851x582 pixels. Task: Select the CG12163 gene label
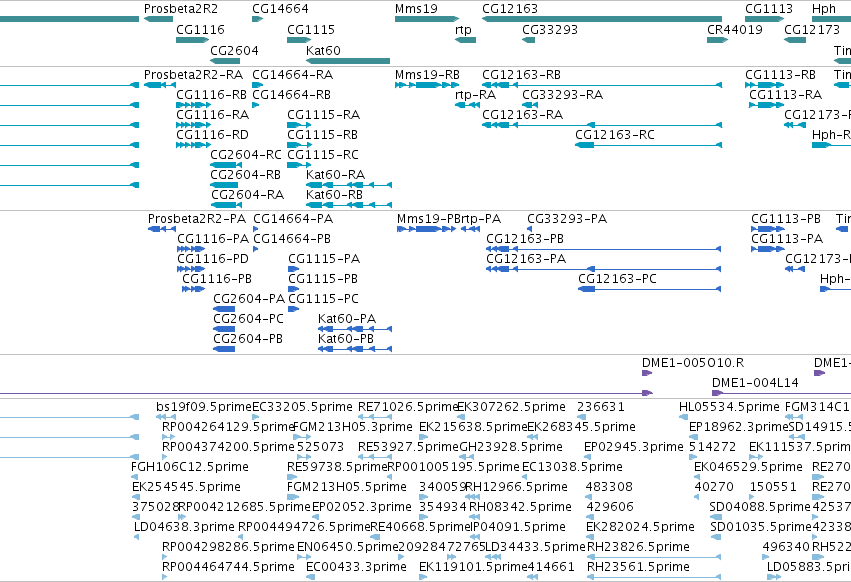pyautogui.click(x=510, y=9)
